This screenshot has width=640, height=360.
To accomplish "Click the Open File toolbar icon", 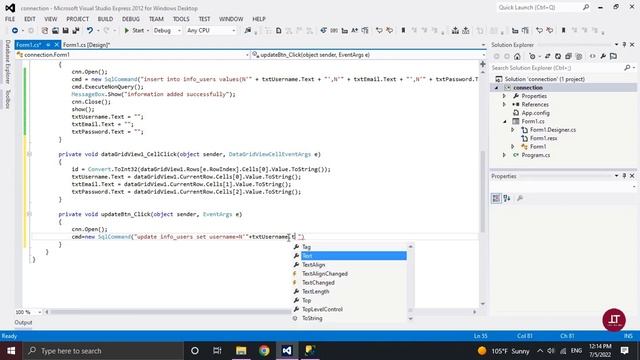I will (55, 31).
